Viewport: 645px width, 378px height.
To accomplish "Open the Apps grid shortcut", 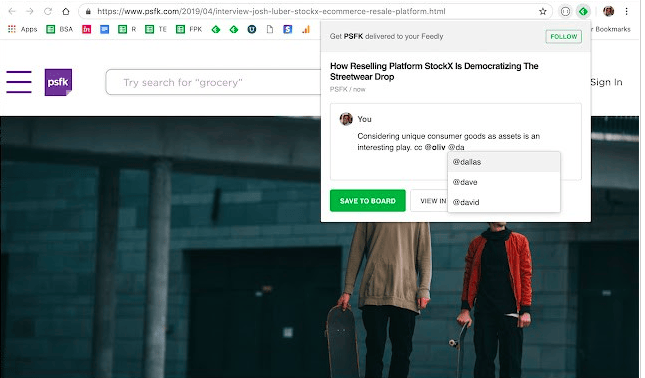I will pyautogui.click(x=23, y=29).
